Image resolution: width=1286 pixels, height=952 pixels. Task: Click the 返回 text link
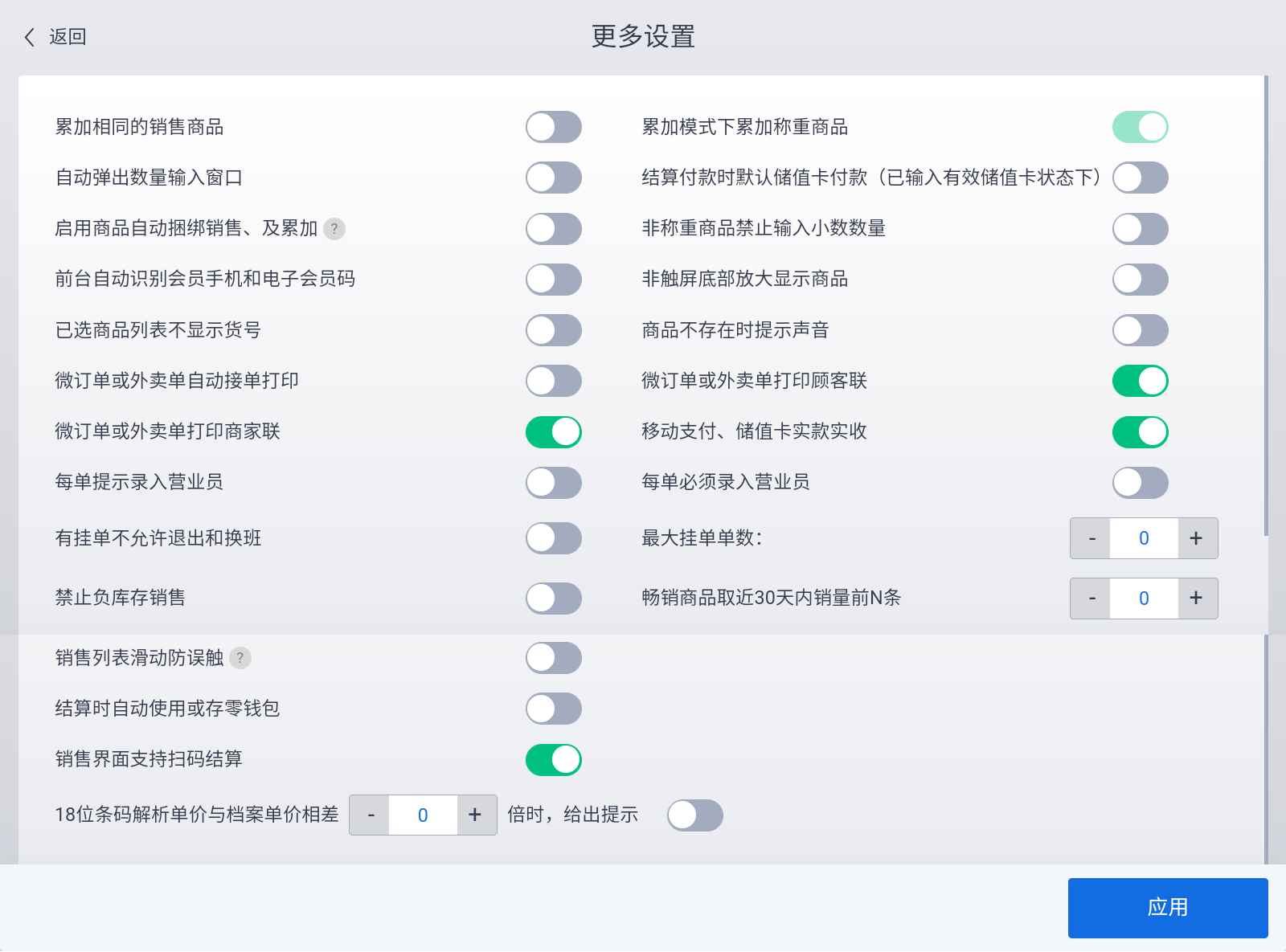(68, 37)
